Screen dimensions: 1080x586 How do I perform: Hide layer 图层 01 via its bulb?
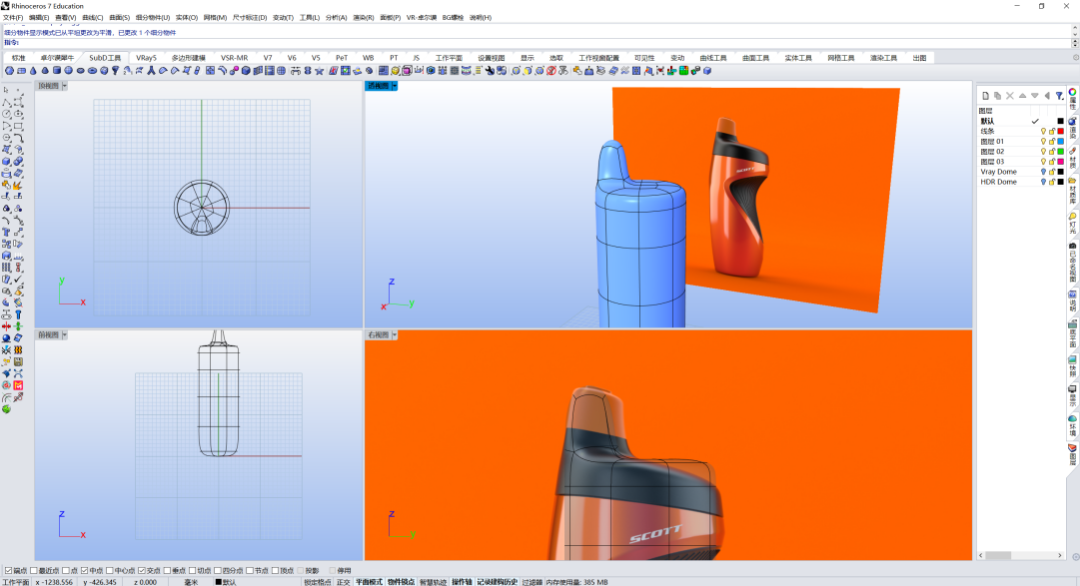coord(1043,141)
